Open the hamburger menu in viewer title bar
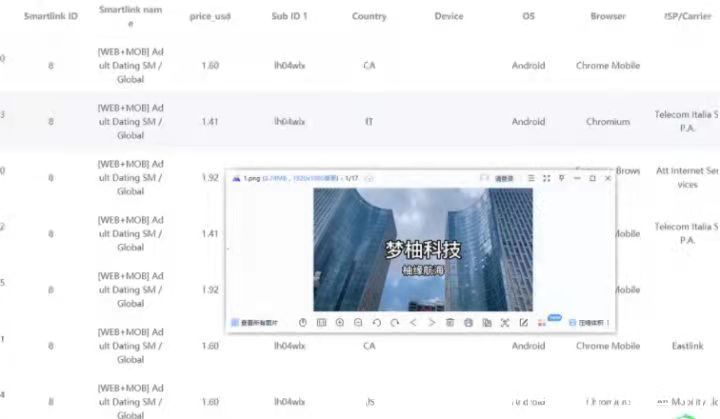This screenshot has height=419, width=720. pyautogui.click(x=531, y=178)
